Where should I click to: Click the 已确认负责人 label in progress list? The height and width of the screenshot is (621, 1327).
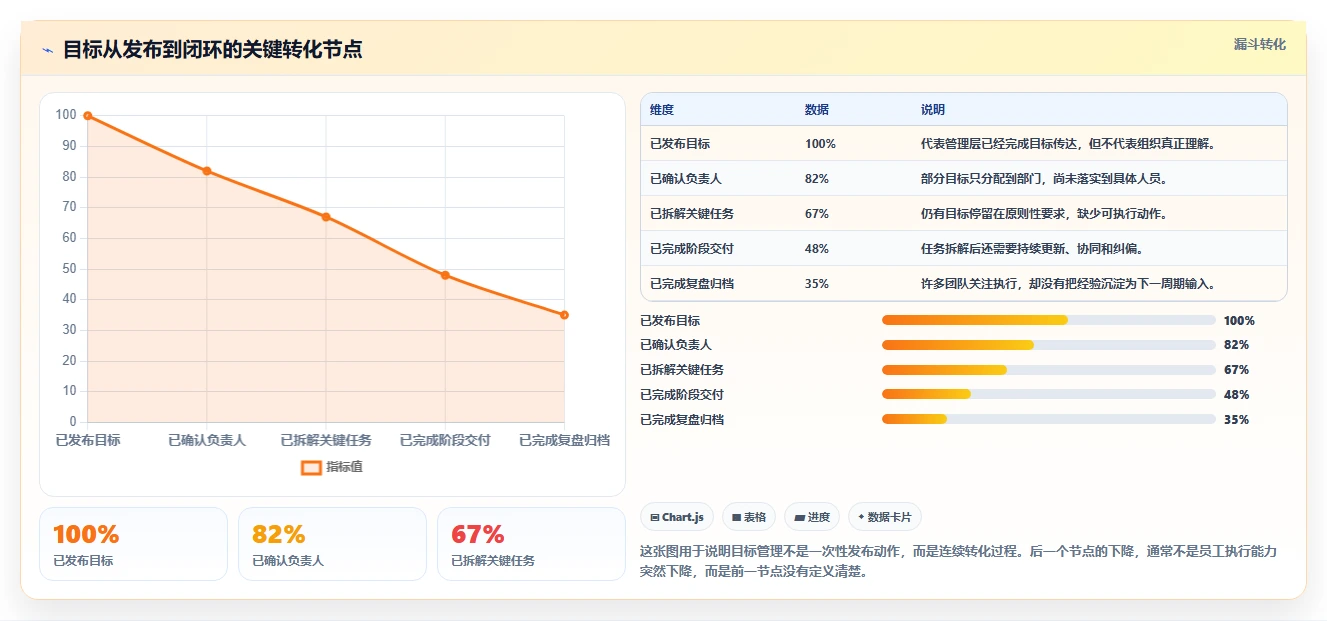pos(676,345)
